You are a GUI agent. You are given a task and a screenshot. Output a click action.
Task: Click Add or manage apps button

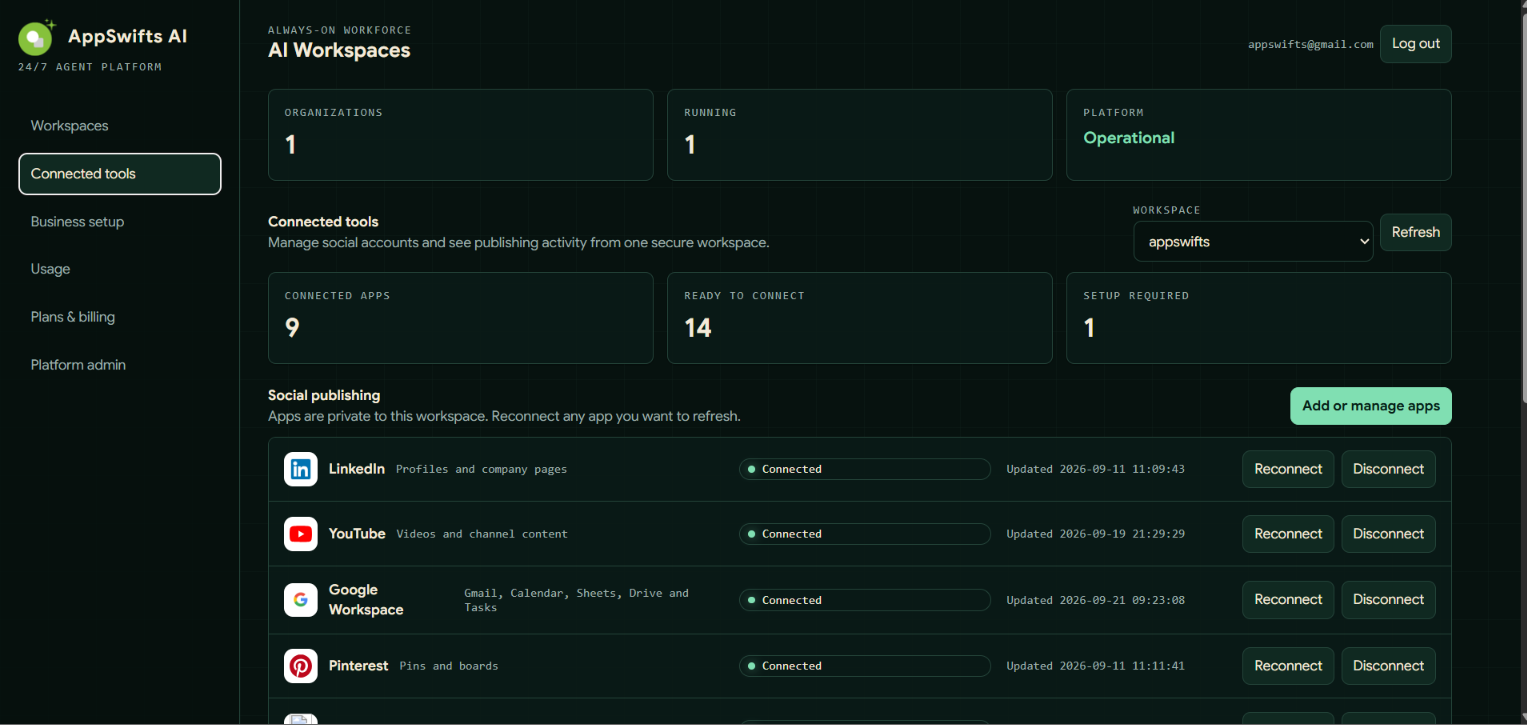point(1371,406)
